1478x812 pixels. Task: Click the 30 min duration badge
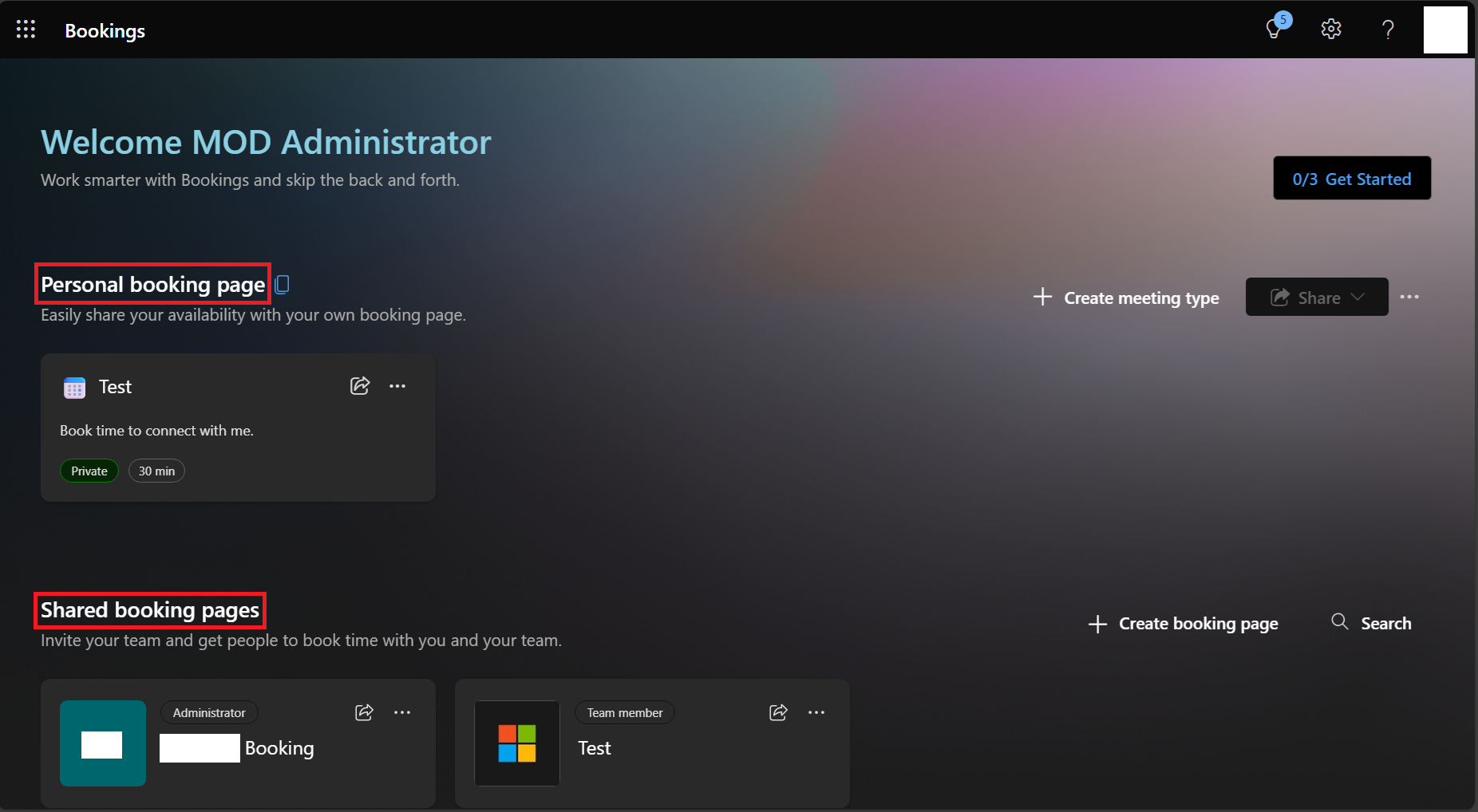click(x=156, y=471)
